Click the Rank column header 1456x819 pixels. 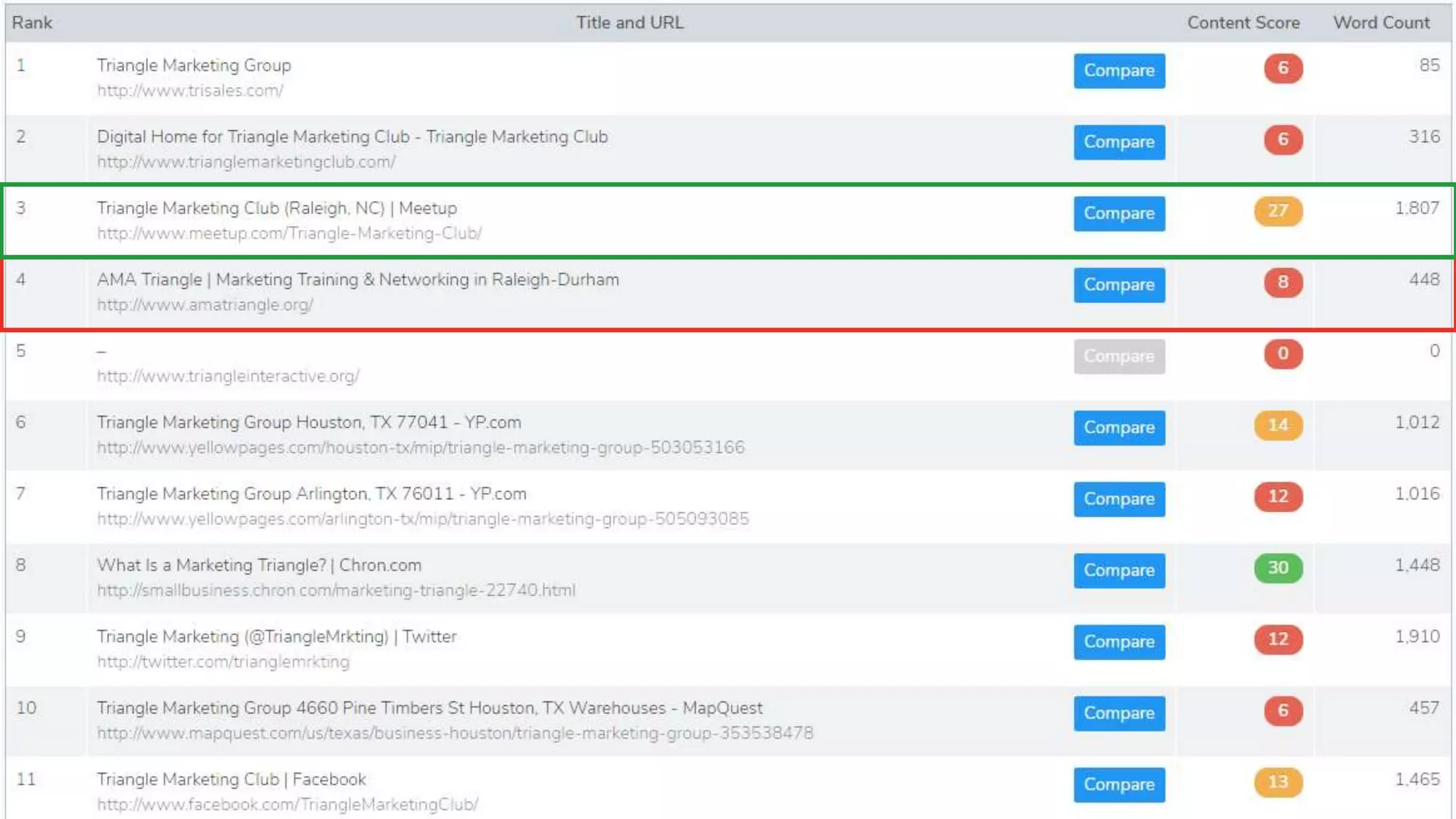(x=32, y=23)
